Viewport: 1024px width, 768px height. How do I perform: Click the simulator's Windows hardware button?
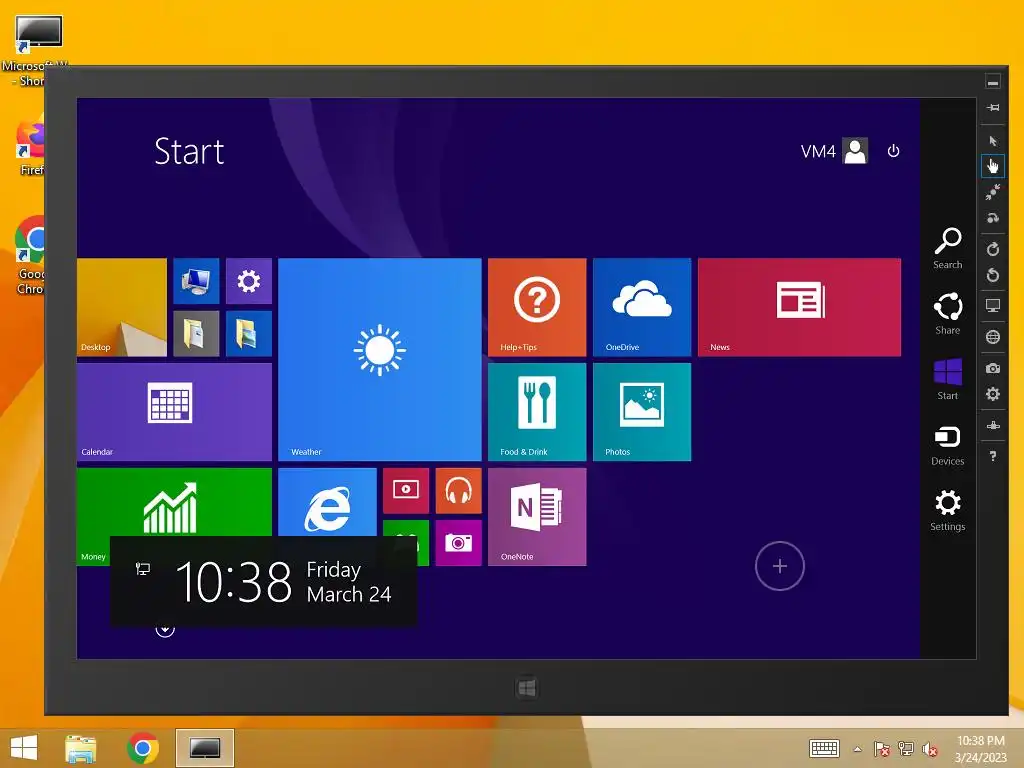tap(527, 688)
